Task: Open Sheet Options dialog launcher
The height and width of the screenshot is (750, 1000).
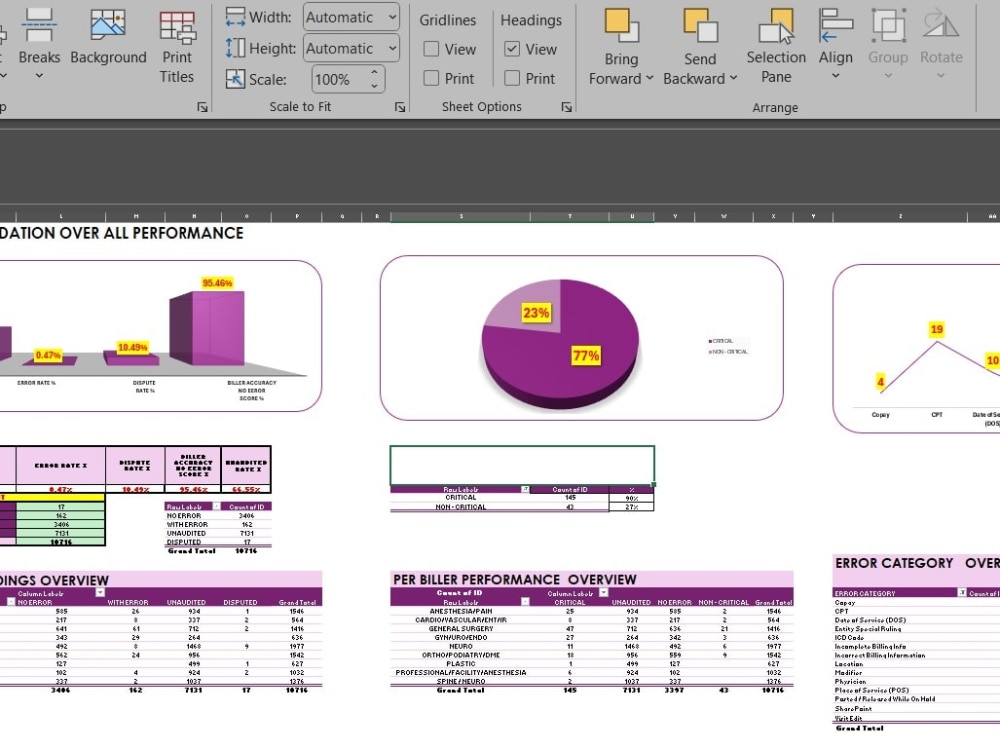Action: coord(566,107)
